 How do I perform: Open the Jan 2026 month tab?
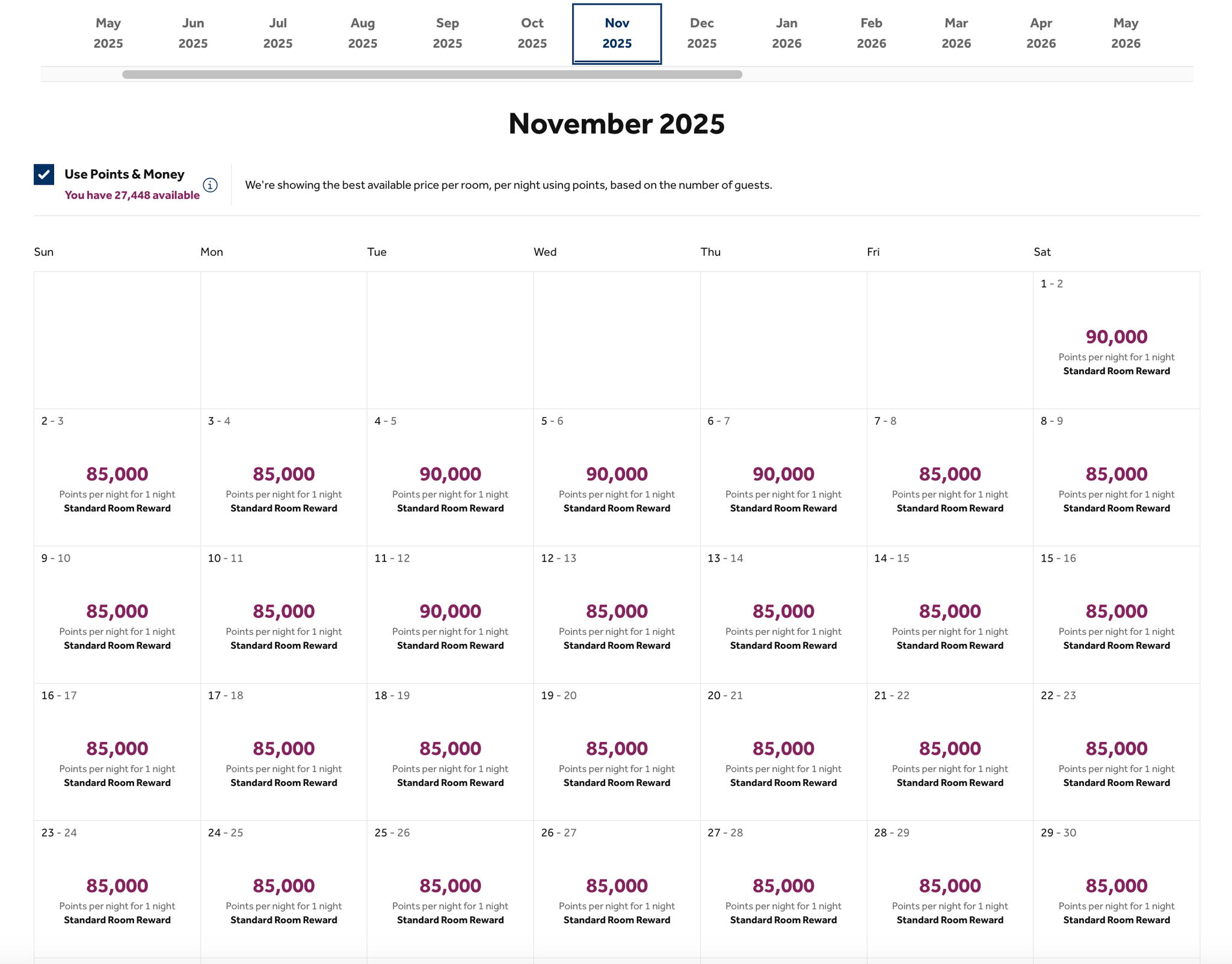tap(786, 33)
